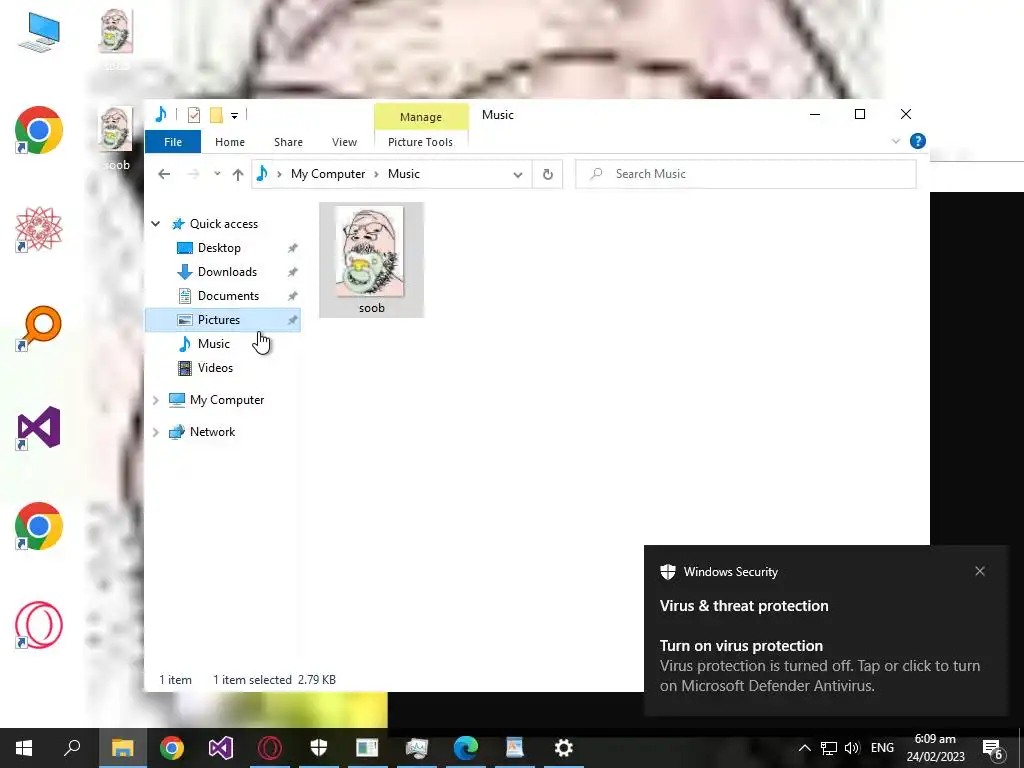
Task: Click the Search Music input field
Action: pyautogui.click(x=745, y=174)
